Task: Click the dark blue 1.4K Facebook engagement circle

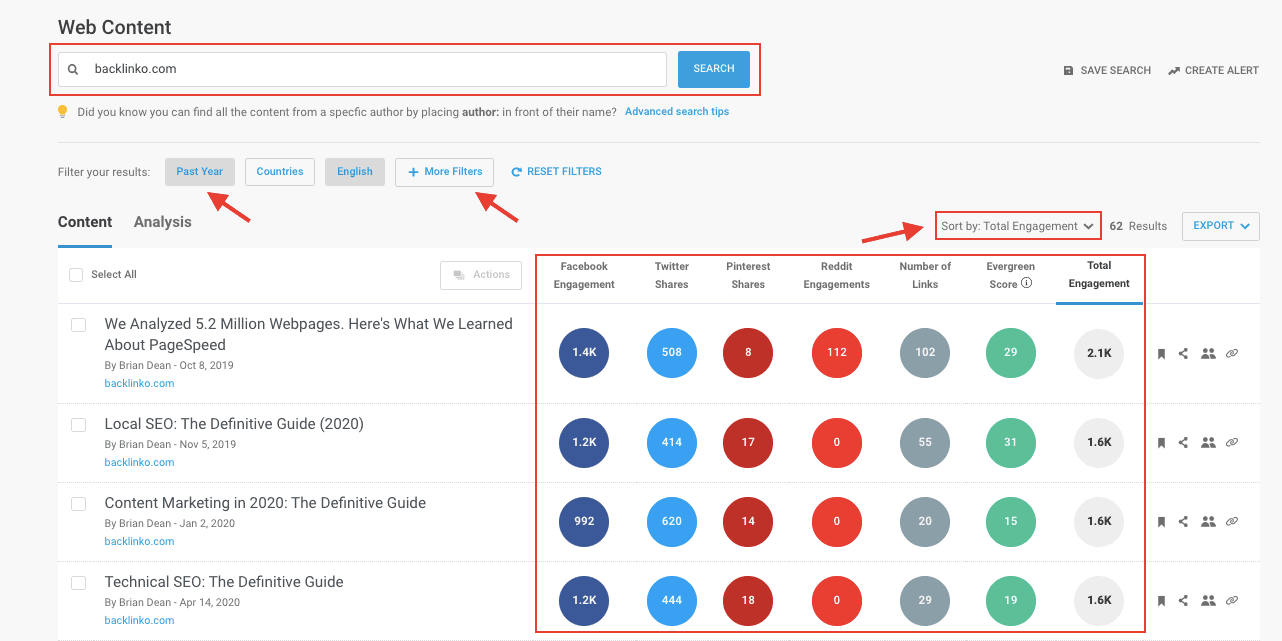Action: pyautogui.click(x=584, y=353)
